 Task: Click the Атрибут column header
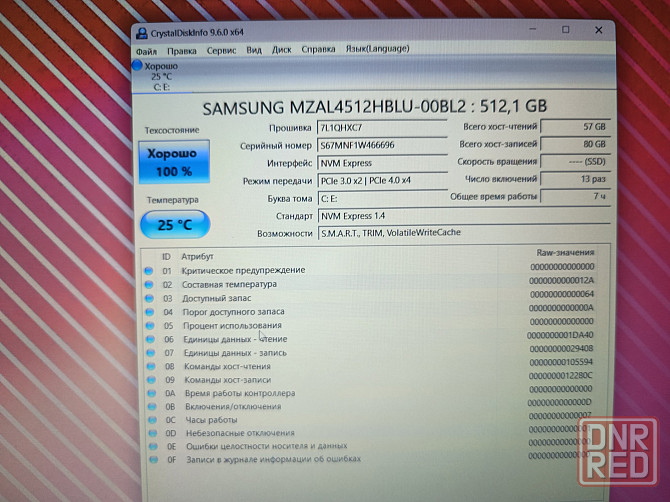click(197, 257)
